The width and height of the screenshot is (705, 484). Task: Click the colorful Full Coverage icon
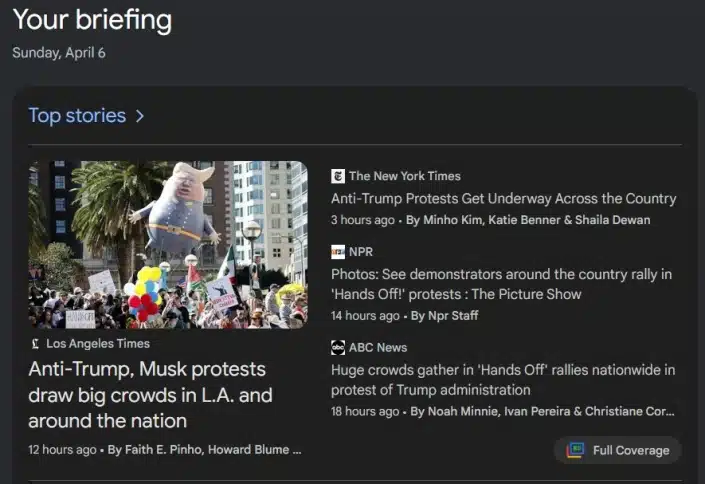coord(575,450)
